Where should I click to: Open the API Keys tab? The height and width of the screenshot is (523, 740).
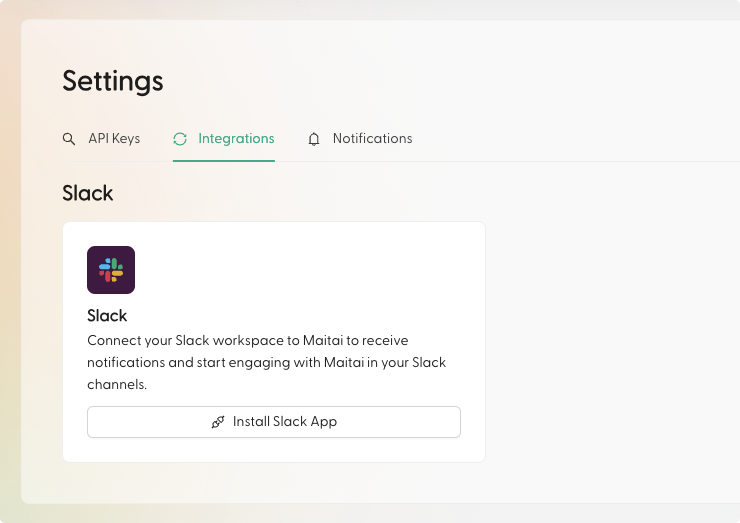tap(101, 139)
